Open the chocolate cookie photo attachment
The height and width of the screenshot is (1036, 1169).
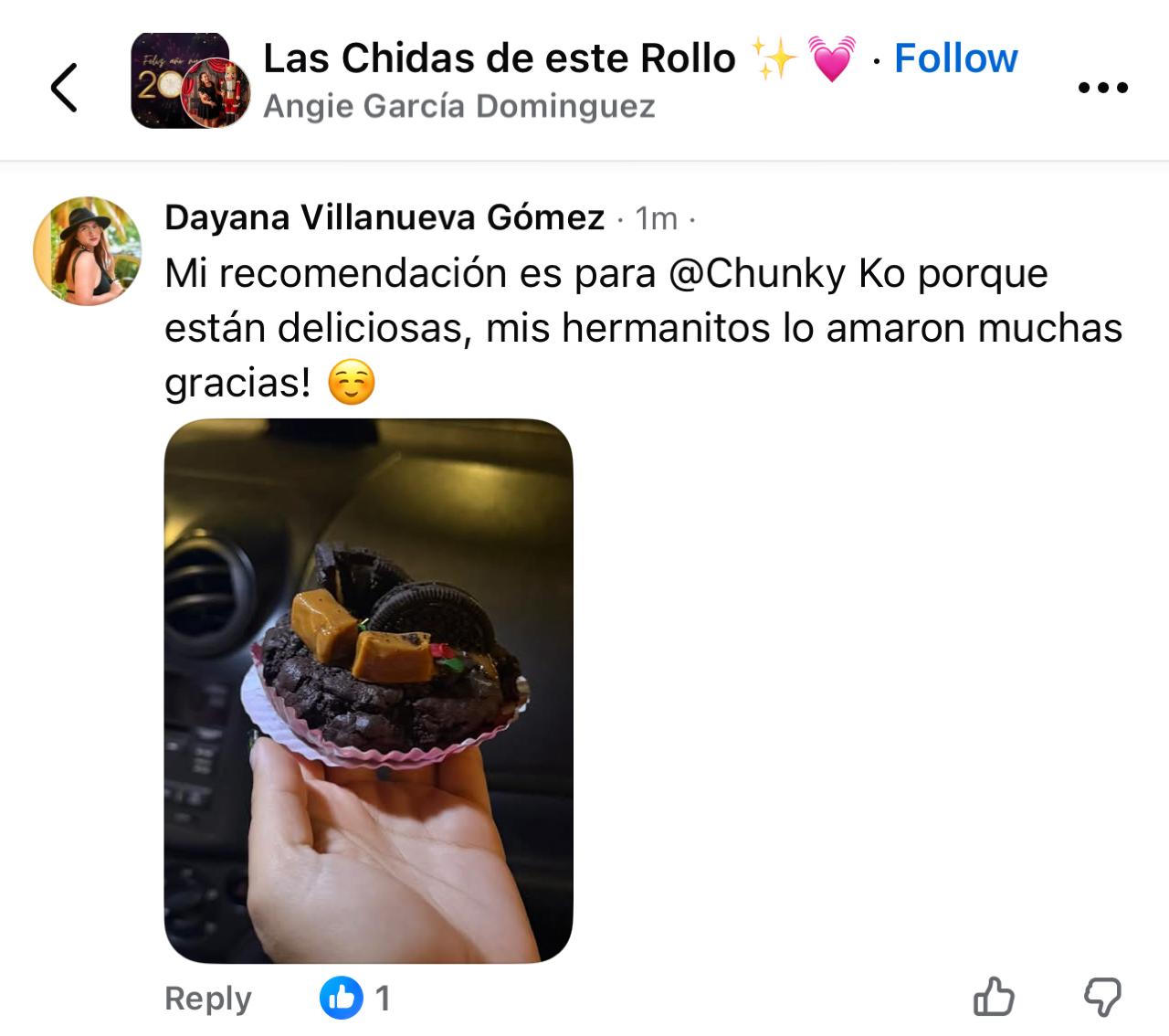[368, 691]
